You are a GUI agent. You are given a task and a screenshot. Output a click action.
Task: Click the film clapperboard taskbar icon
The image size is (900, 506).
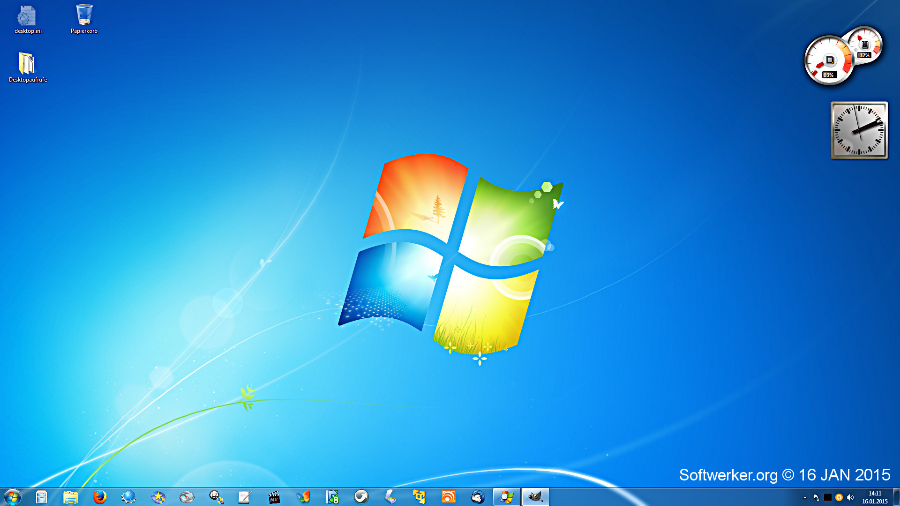click(274, 496)
